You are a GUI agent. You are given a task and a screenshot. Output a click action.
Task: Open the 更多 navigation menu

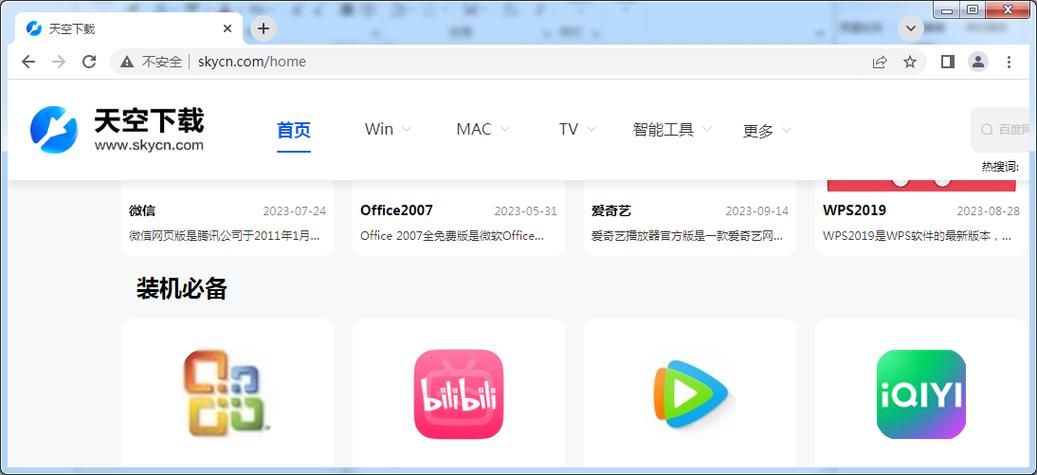pyautogui.click(x=758, y=131)
